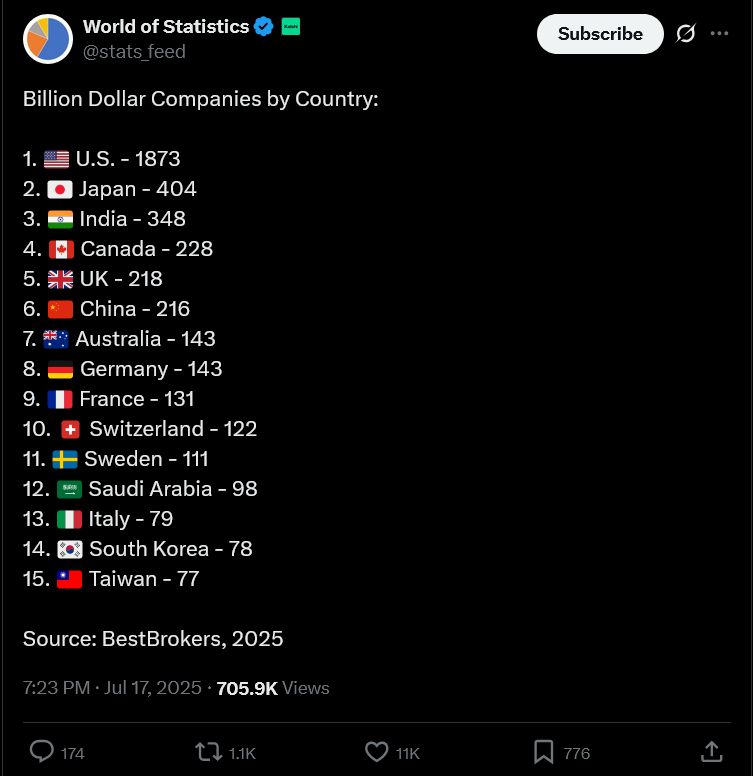Click the U.S. flag emoji
753x776 pixels.
[56, 159]
